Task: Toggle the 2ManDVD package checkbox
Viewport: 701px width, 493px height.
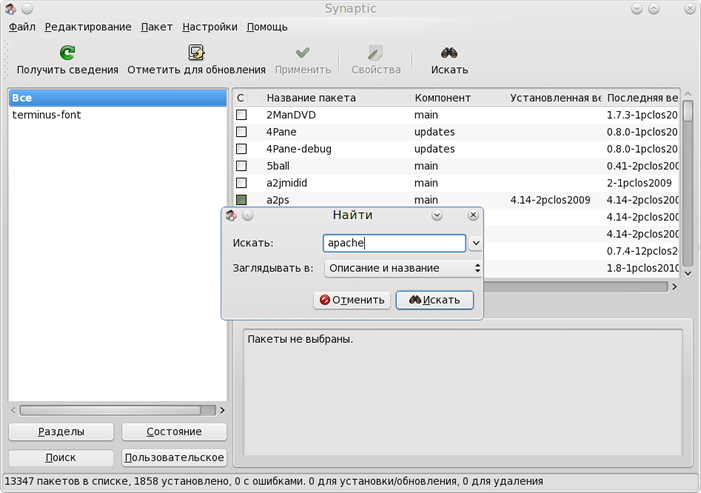Action: (x=241, y=115)
